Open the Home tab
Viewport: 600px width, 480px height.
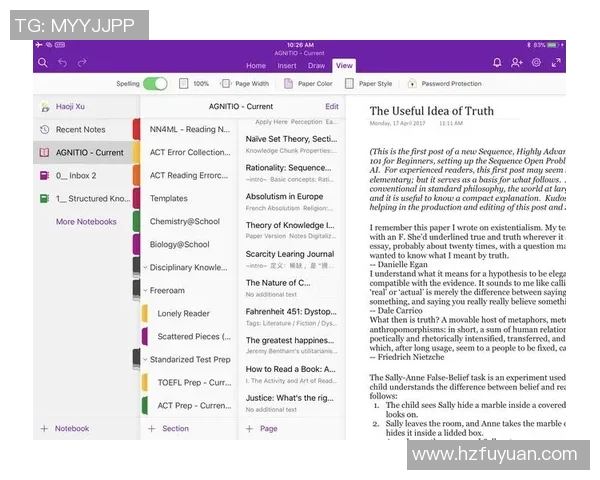(x=256, y=66)
